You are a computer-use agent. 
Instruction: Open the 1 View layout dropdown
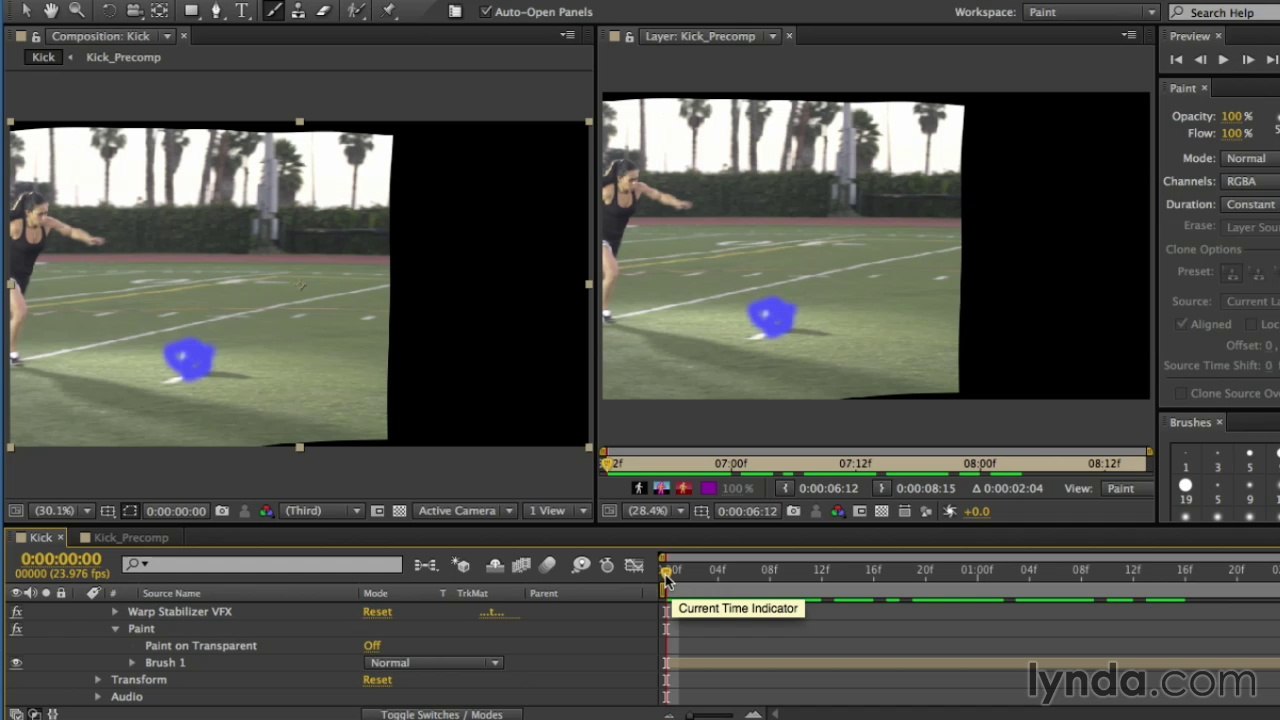click(x=557, y=511)
